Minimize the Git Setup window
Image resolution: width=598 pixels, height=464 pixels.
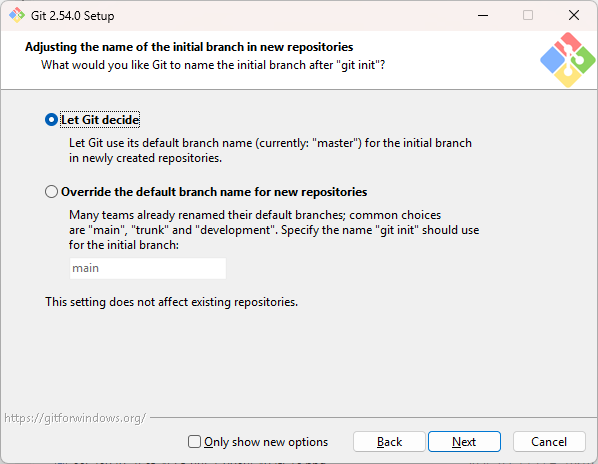(483, 15)
